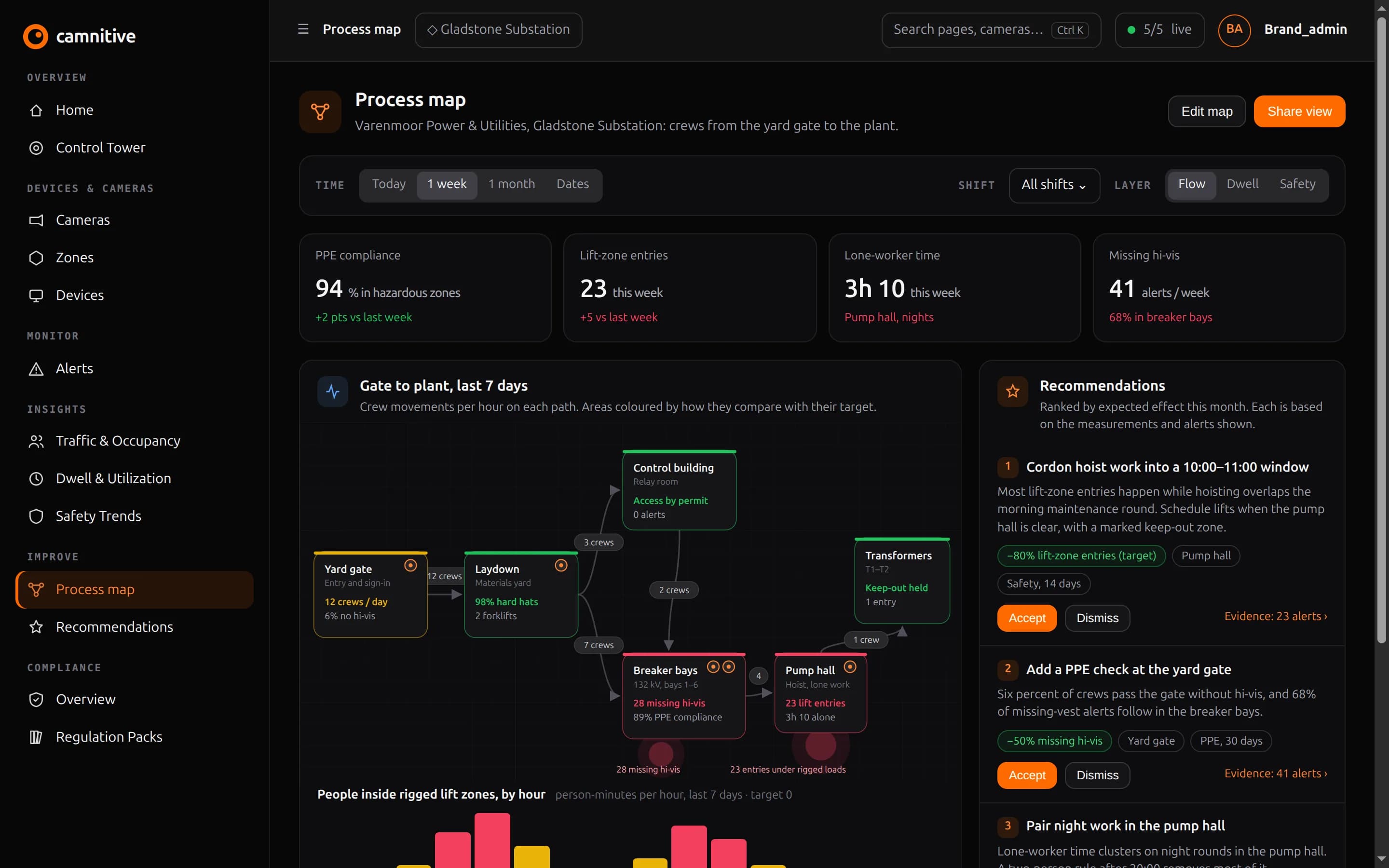Image resolution: width=1389 pixels, height=868 pixels.
Task: Navigate to Zones
Action: click(x=134, y=258)
